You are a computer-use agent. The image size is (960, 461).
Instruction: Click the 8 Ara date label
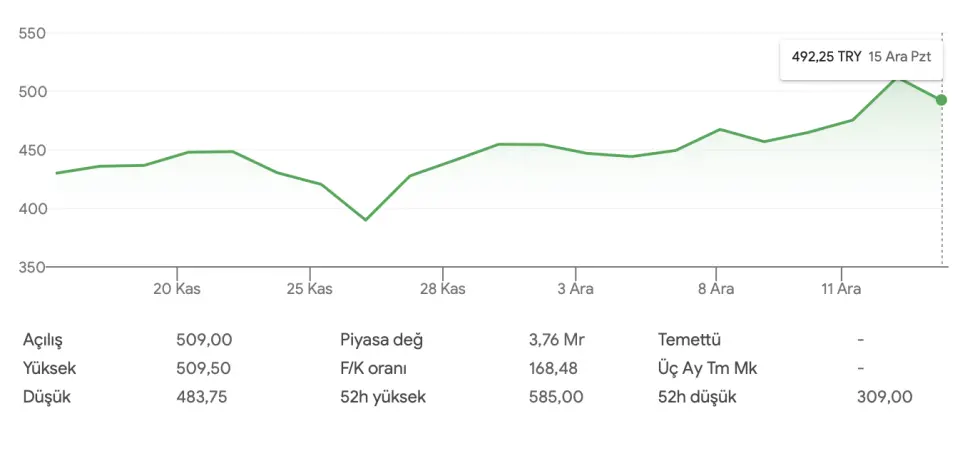coord(716,289)
